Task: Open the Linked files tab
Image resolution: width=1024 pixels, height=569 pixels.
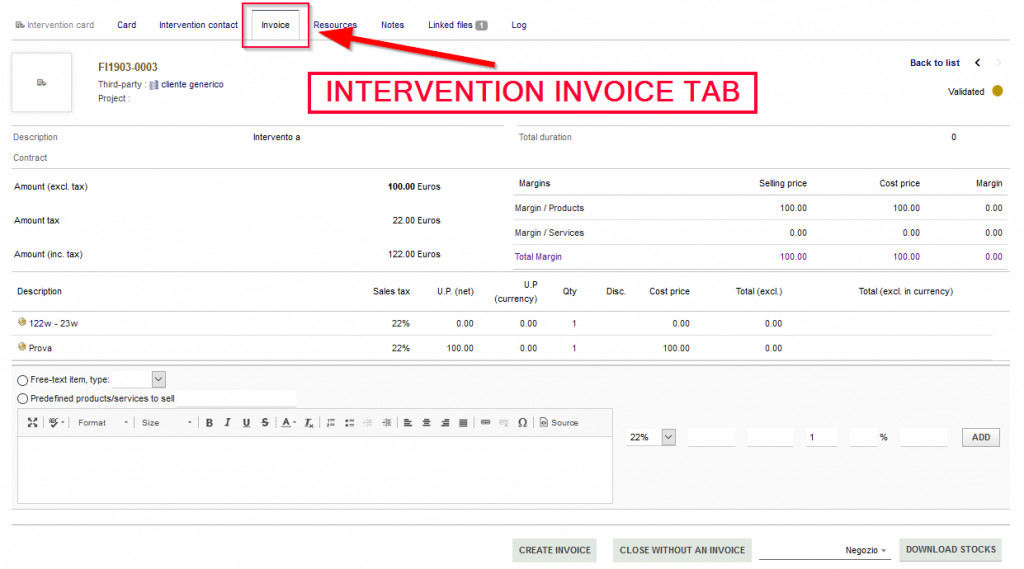Action: point(457,25)
